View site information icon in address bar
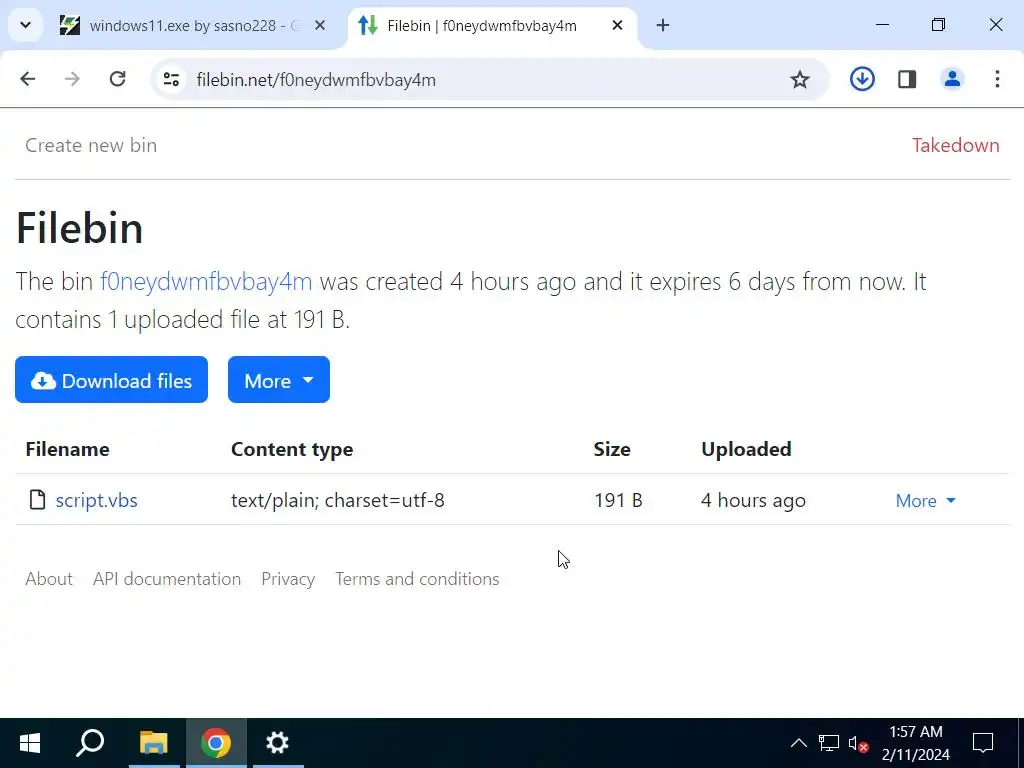1024x768 pixels. pos(171,80)
